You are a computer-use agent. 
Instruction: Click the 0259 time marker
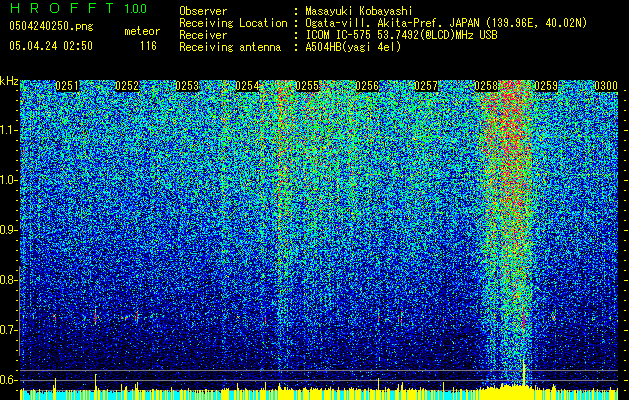click(546, 86)
